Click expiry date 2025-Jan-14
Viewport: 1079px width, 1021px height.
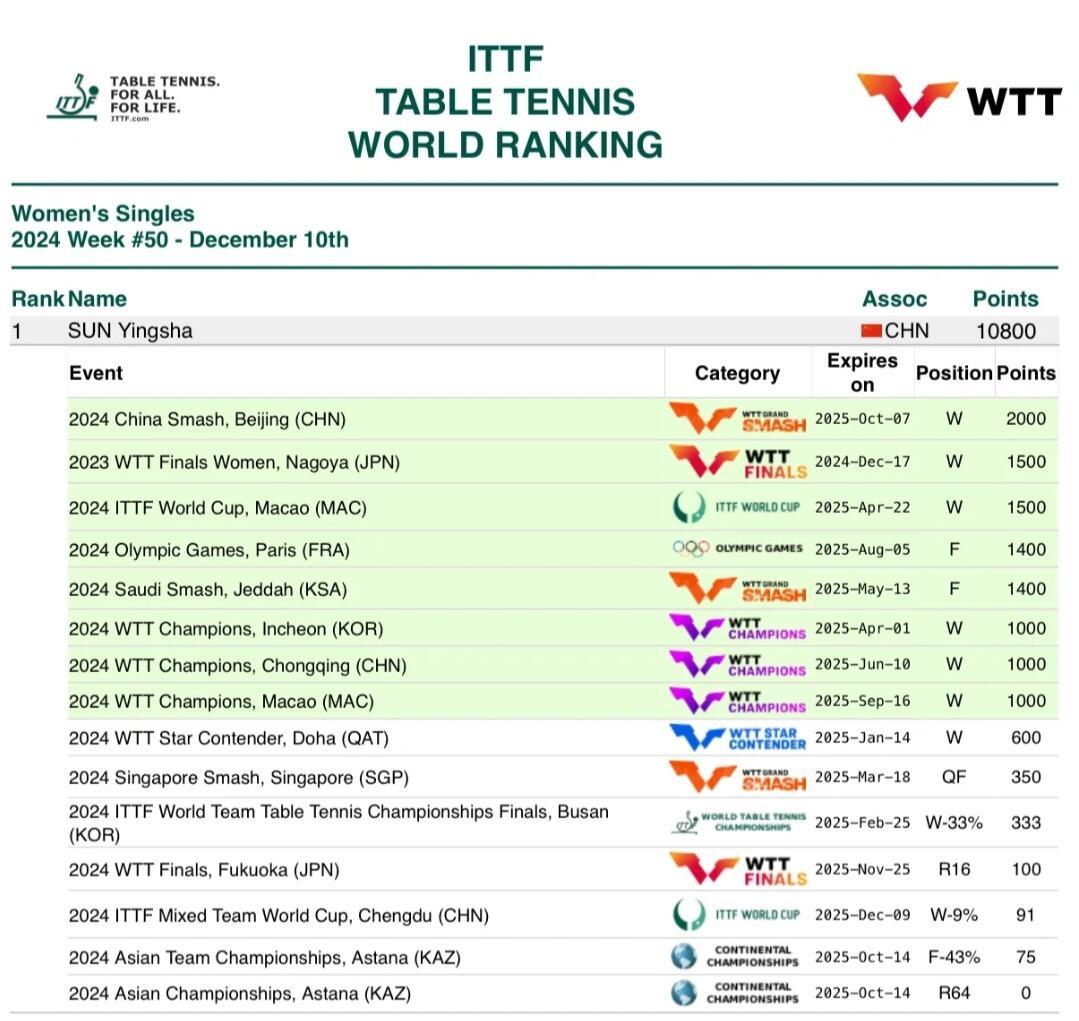pyautogui.click(x=862, y=738)
